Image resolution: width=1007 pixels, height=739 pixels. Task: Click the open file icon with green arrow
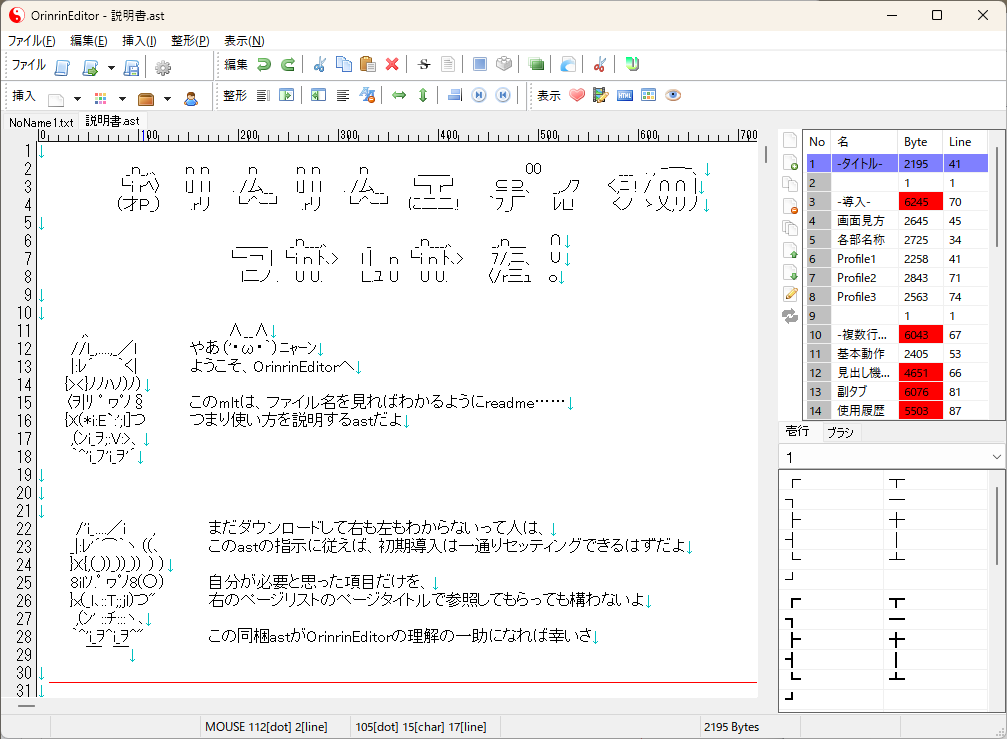91,67
